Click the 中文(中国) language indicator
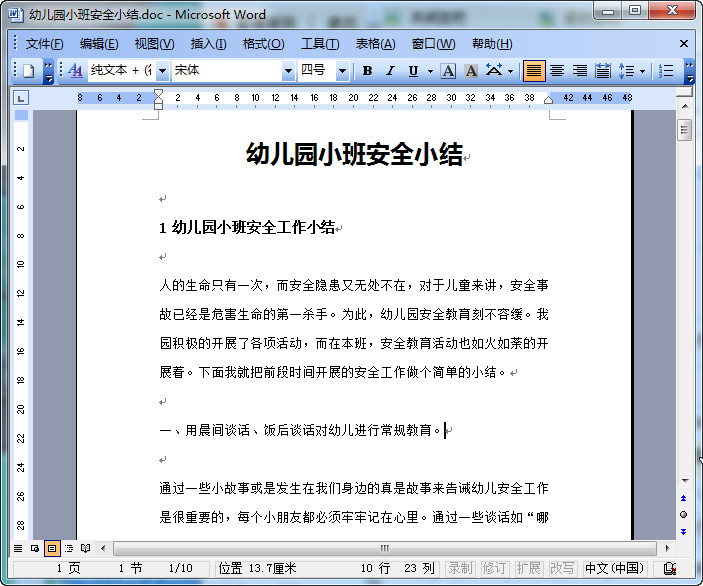703x586 pixels. [615, 569]
